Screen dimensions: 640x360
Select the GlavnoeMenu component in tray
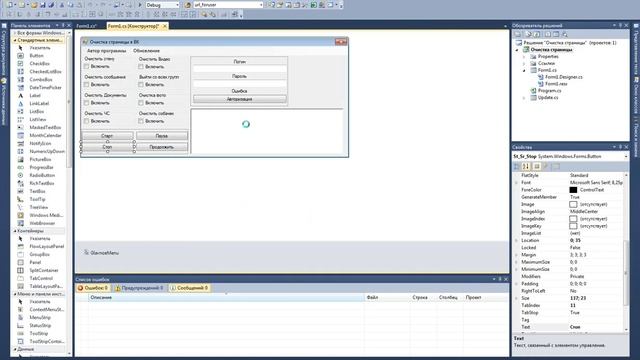102,253
